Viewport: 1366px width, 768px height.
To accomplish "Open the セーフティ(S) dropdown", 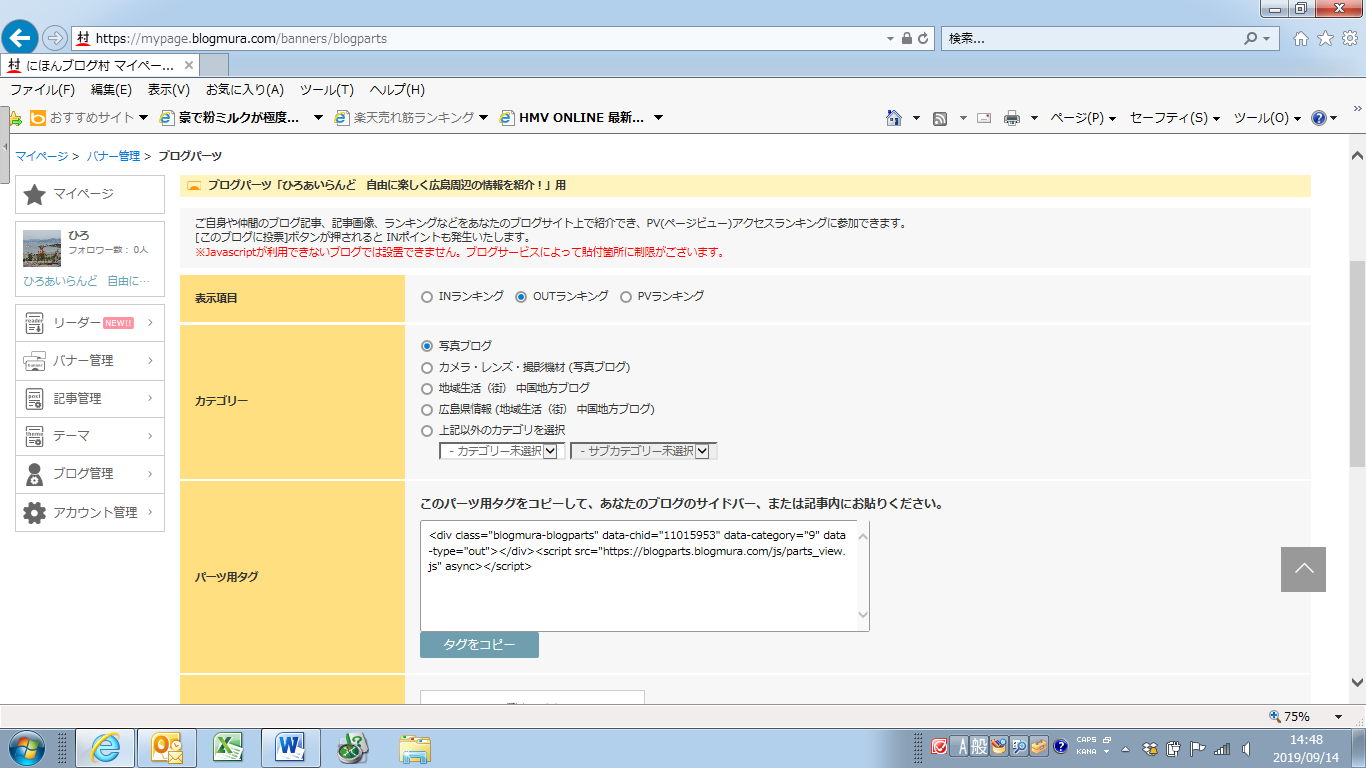I will [x=1175, y=118].
